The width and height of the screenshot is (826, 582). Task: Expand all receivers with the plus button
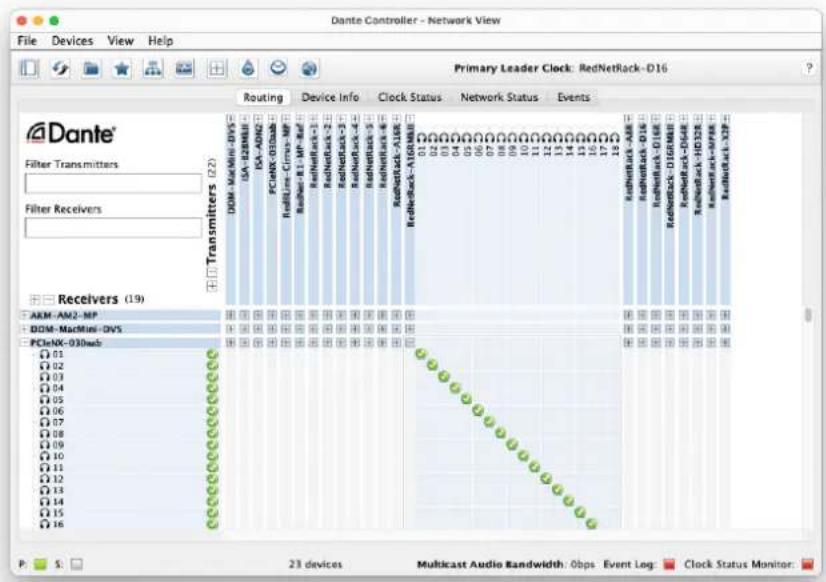tap(35, 299)
